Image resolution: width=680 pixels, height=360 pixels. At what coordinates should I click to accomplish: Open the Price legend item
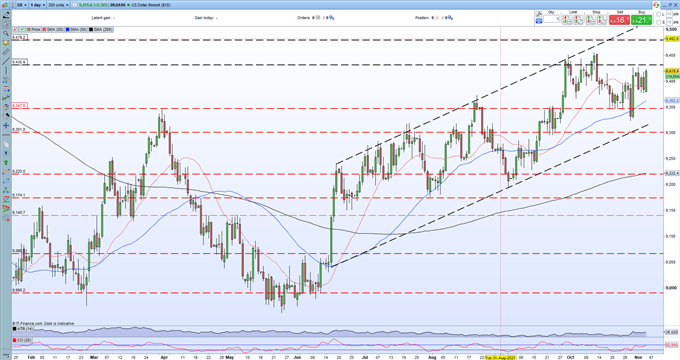tap(33, 29)
